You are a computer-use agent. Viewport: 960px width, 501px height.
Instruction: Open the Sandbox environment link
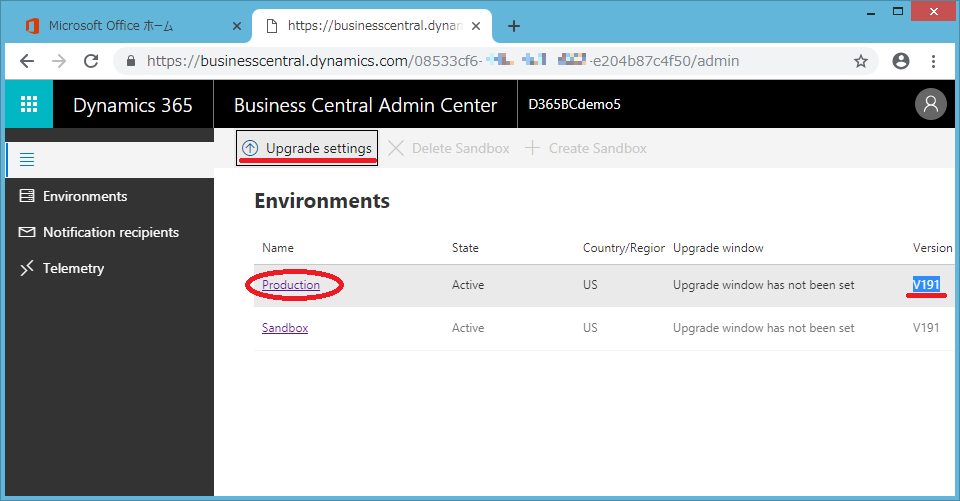coord(285,328)
